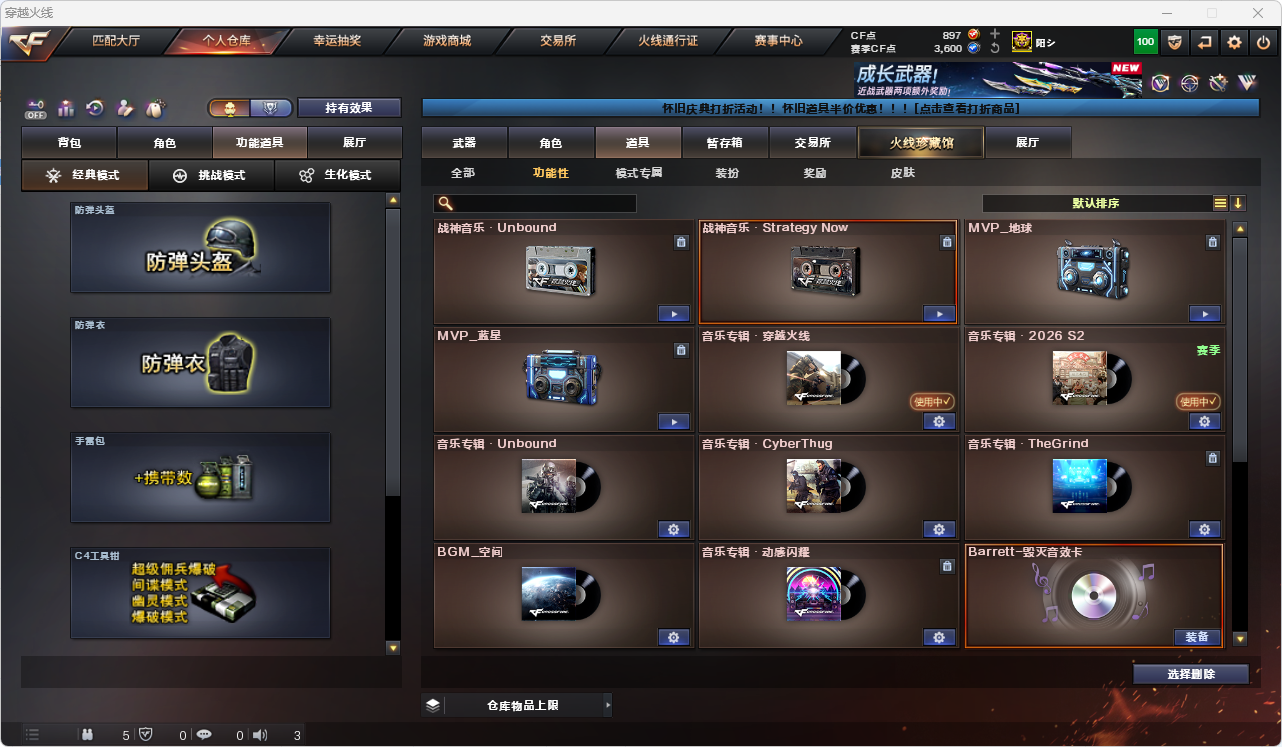
Task: Select the 模式专属 sub-tab
Action: point(639,173)
